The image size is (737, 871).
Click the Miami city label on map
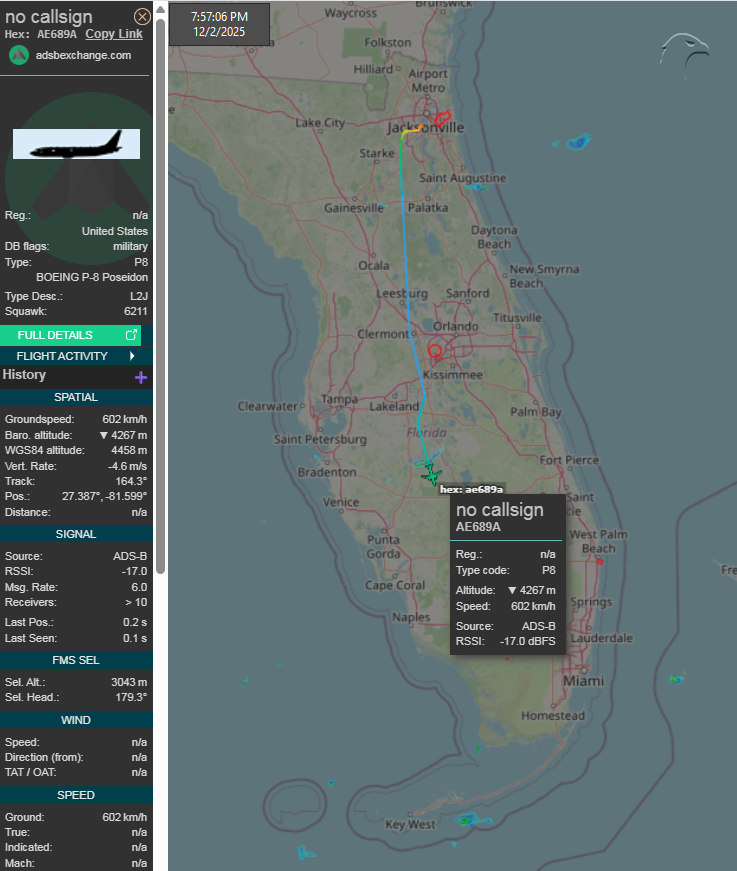[x=583, y=681]
